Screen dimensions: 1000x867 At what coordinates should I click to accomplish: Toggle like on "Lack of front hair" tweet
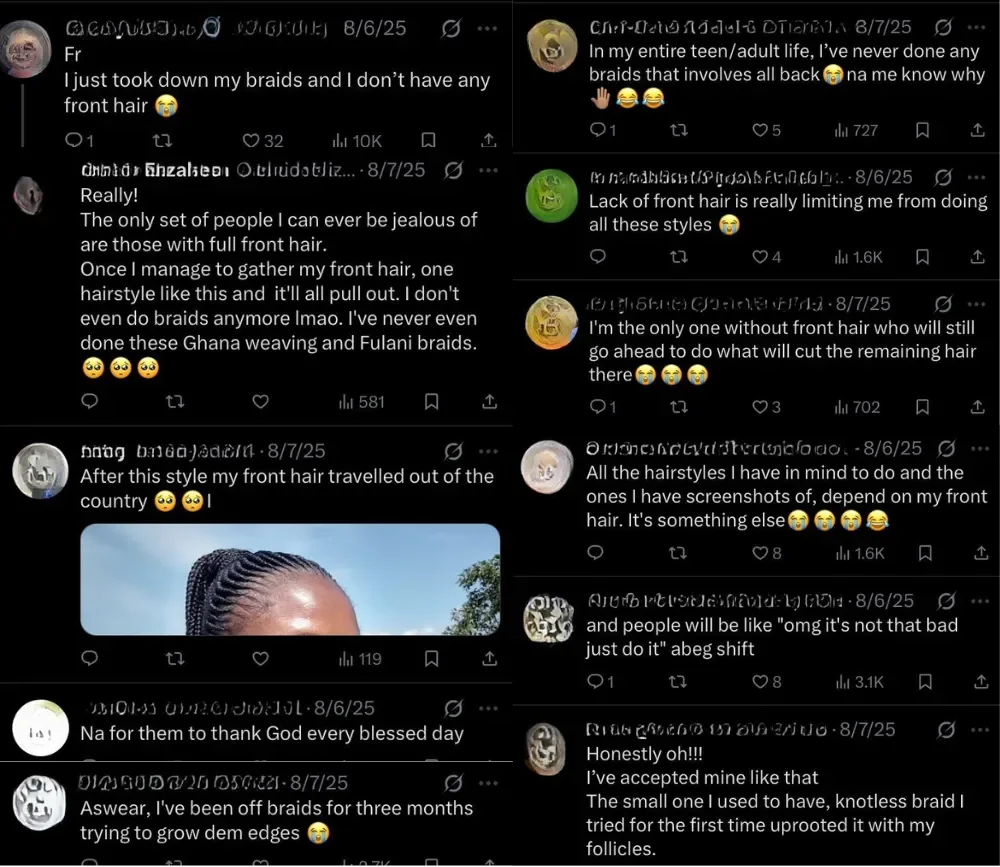point(766,257)
